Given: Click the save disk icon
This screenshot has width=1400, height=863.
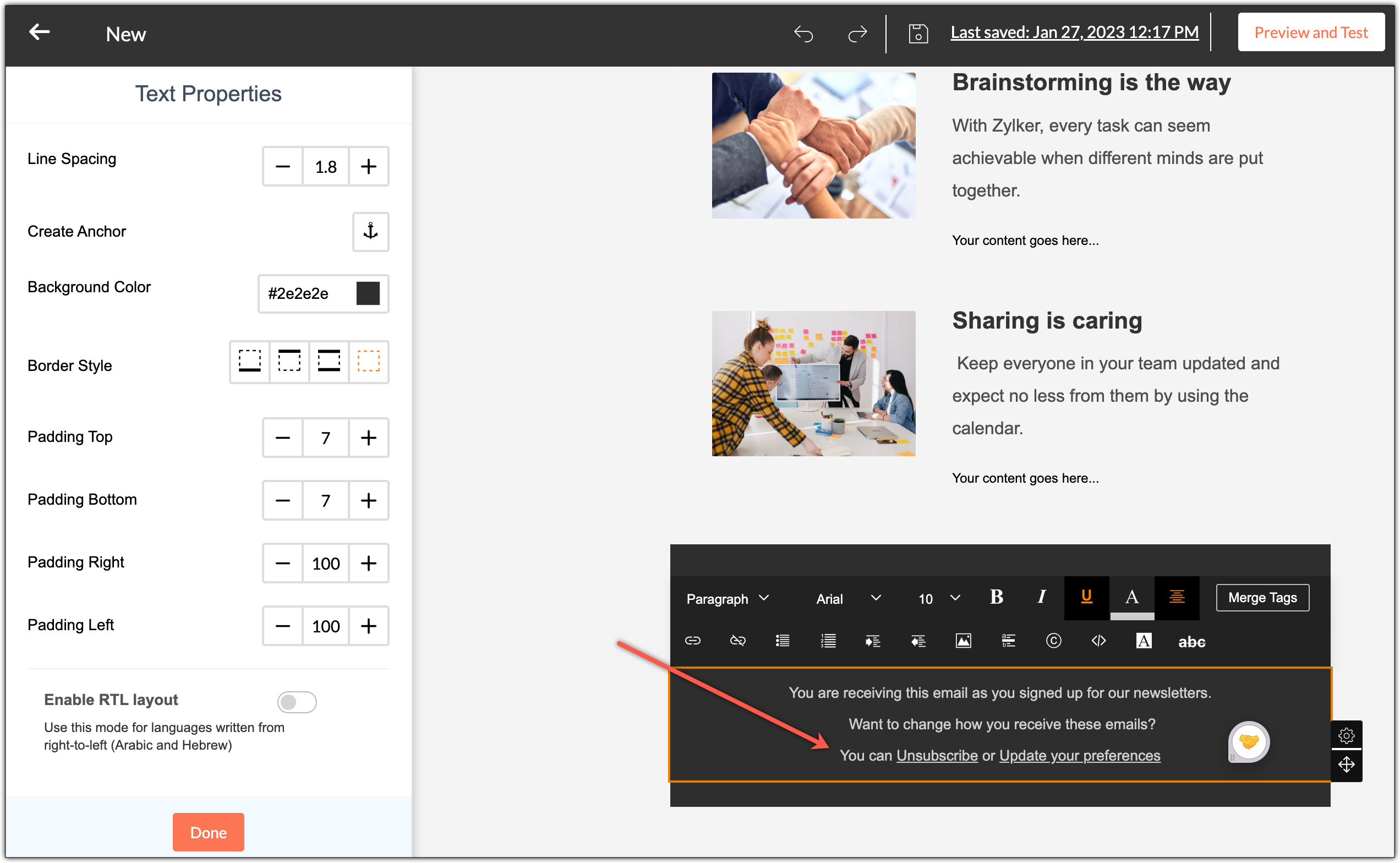Looking at the screenshot, I should 918,34.
